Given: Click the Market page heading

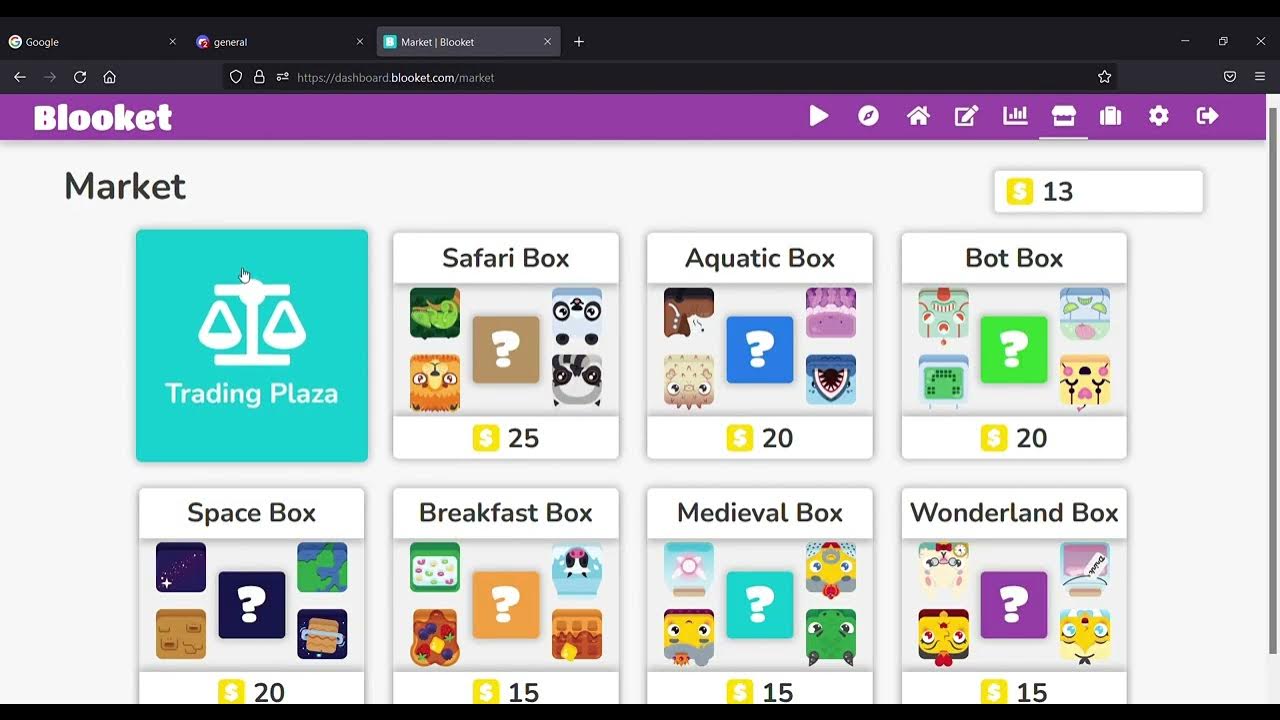Looking at the screenshot, I should (125, 186).
